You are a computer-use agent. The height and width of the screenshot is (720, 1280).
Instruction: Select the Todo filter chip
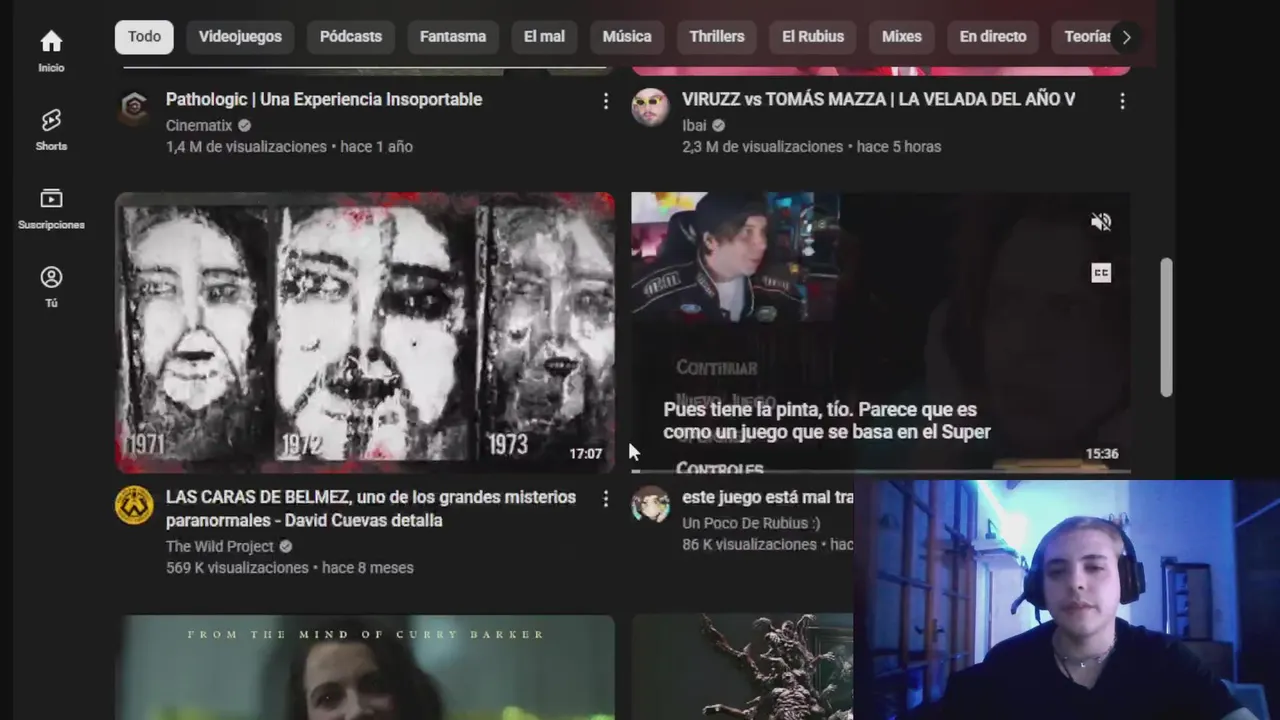[x=144, y=37]
